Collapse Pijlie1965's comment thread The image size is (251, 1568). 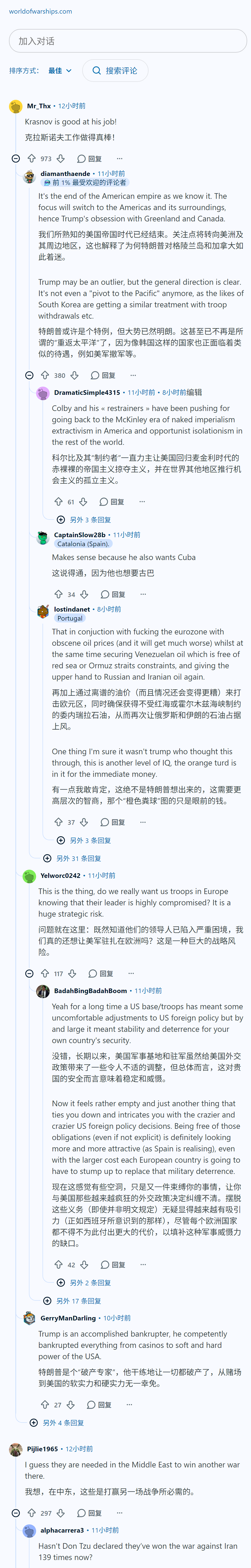16,1513
